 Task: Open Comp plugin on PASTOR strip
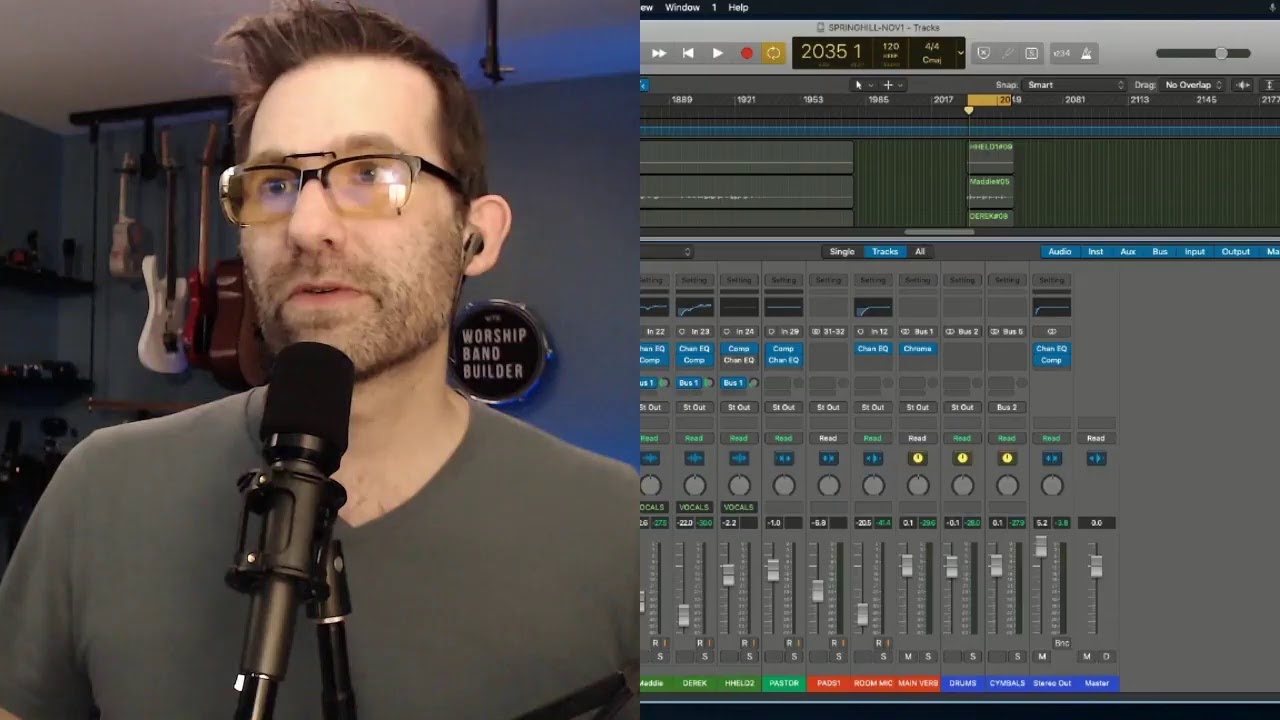[x=783, y=349]
